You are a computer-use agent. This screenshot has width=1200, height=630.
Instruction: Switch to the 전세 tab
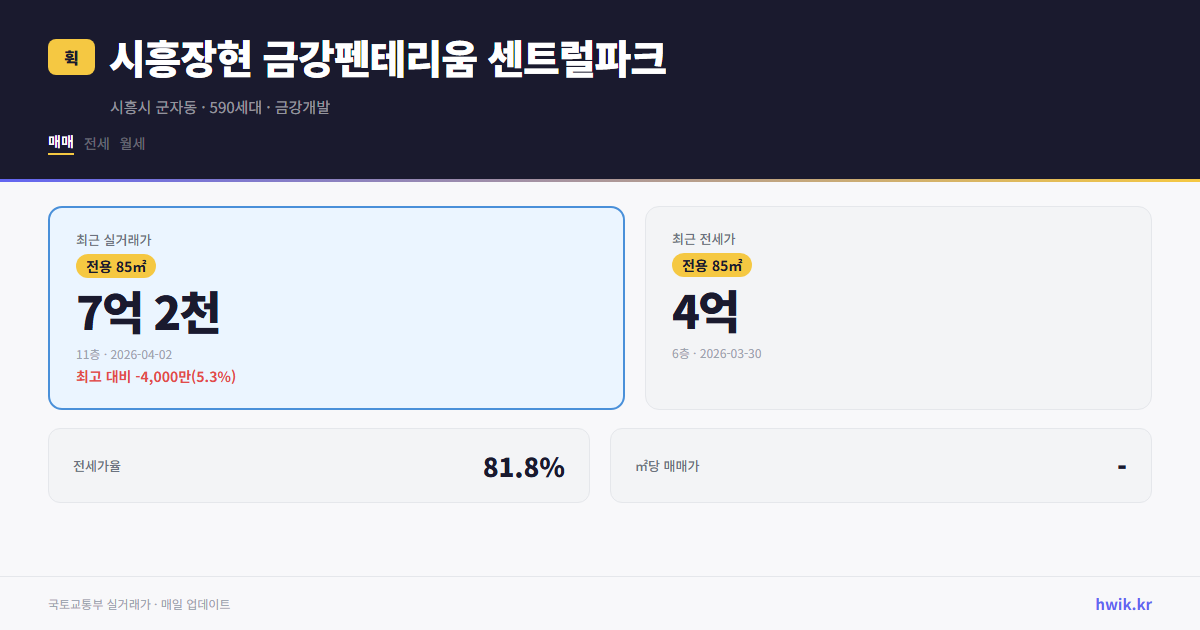click(94, 143)
